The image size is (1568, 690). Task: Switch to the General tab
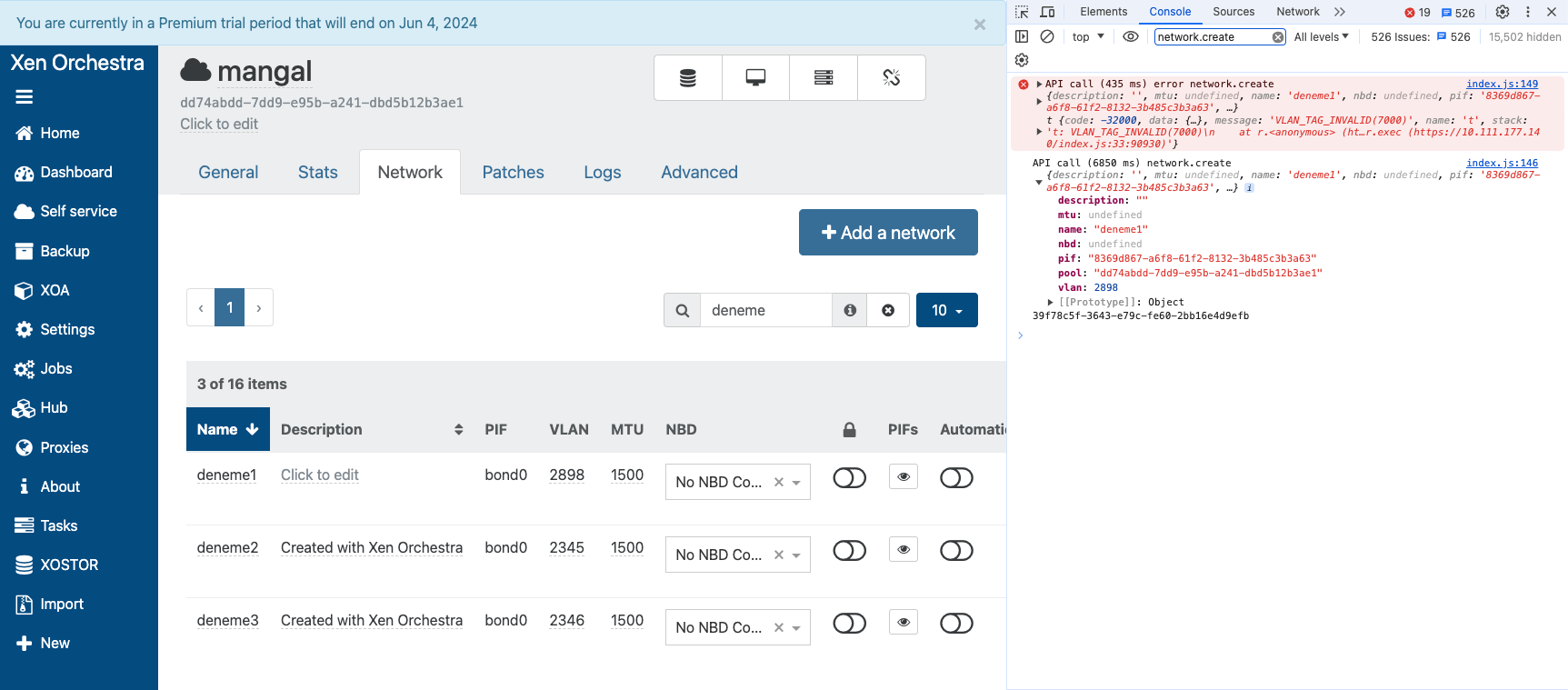coord(228,172)
